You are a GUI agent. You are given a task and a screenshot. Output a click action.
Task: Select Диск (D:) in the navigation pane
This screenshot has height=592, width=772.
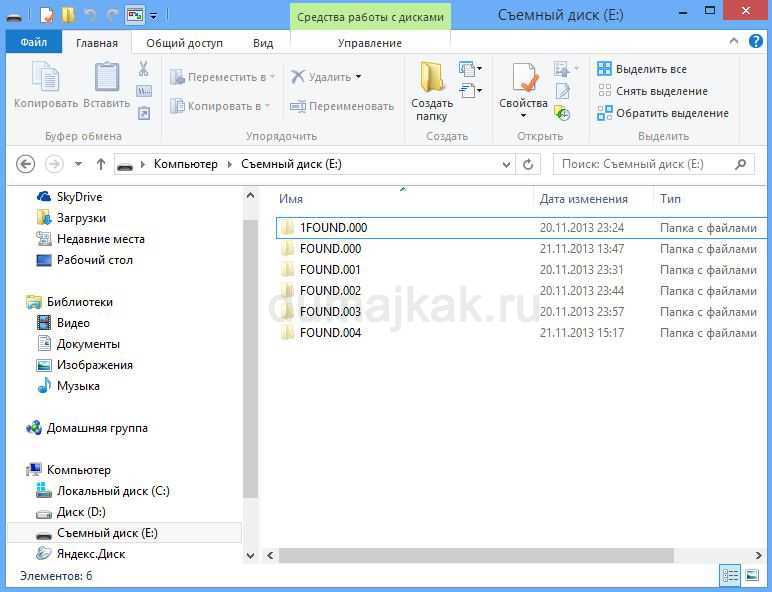[x=71, y=512]
